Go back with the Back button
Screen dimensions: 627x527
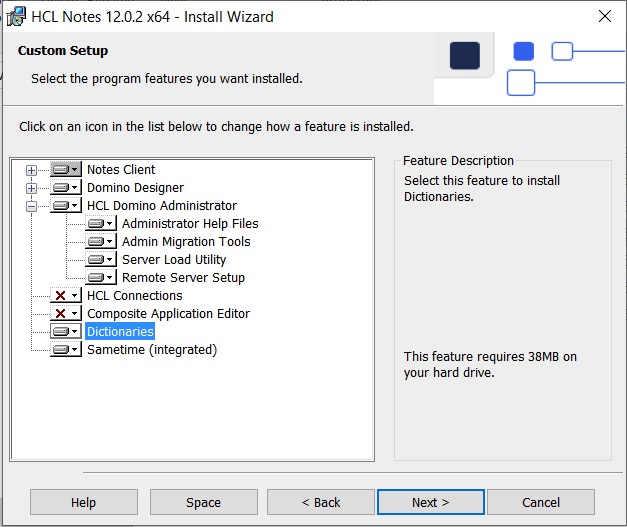point(320,502)
